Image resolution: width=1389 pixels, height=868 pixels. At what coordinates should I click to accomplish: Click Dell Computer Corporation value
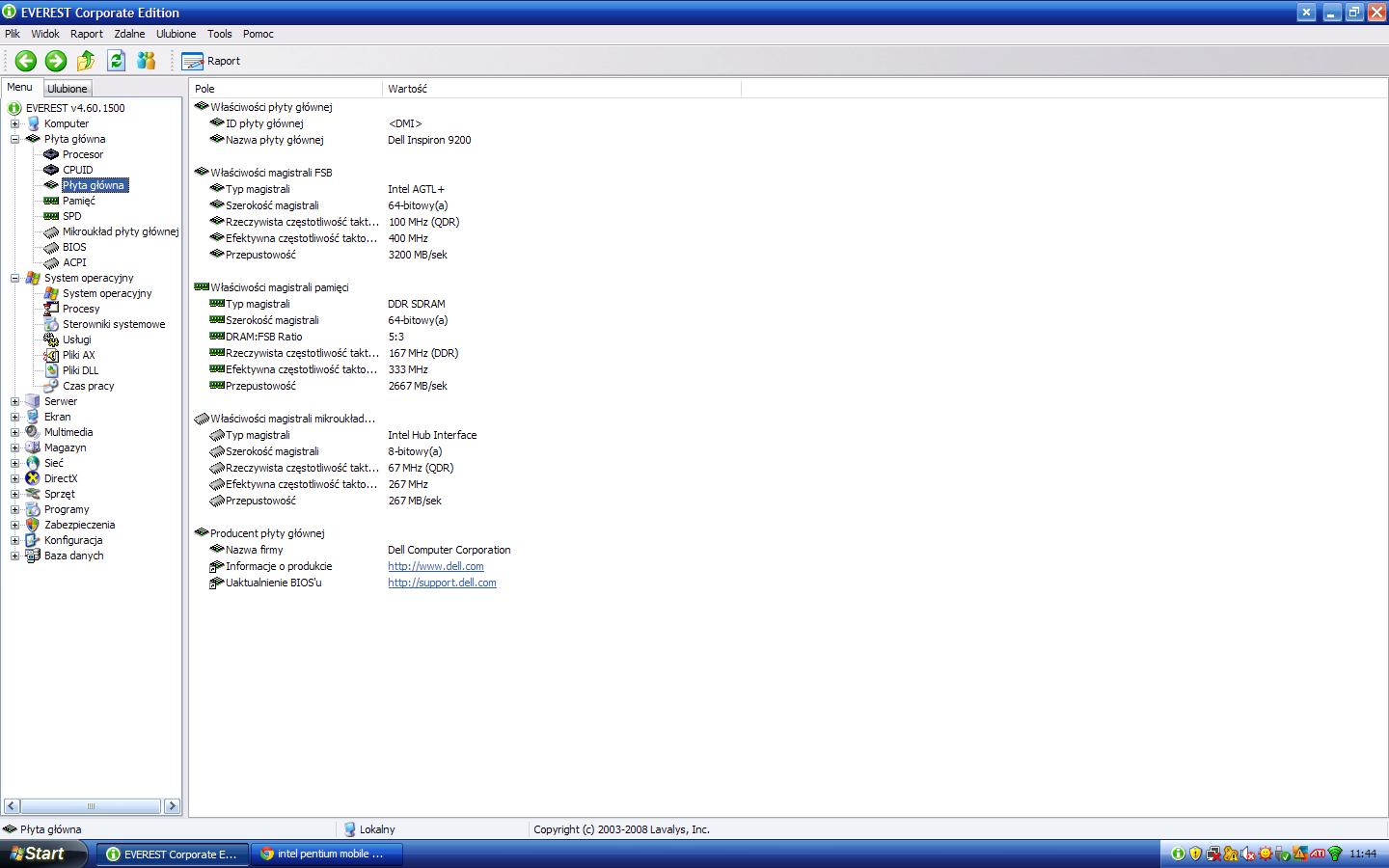(449, 550)
